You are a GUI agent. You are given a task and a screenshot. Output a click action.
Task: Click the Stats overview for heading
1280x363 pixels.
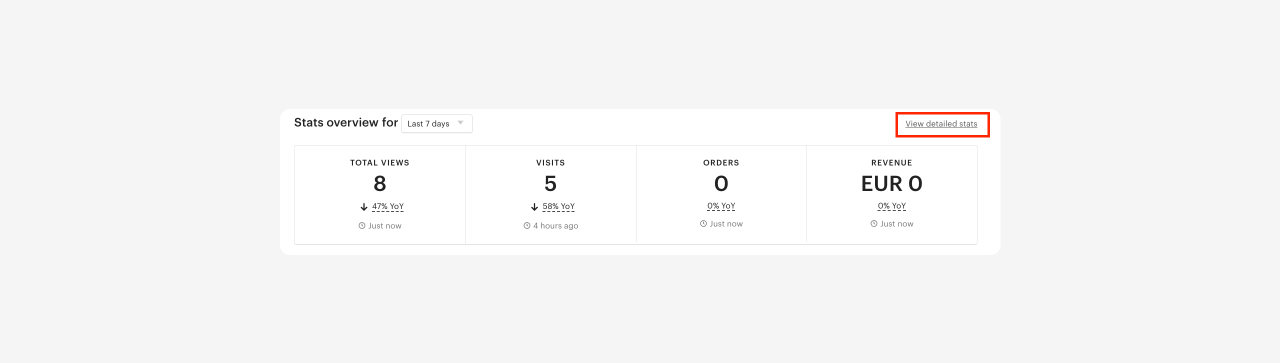(346, 123)
